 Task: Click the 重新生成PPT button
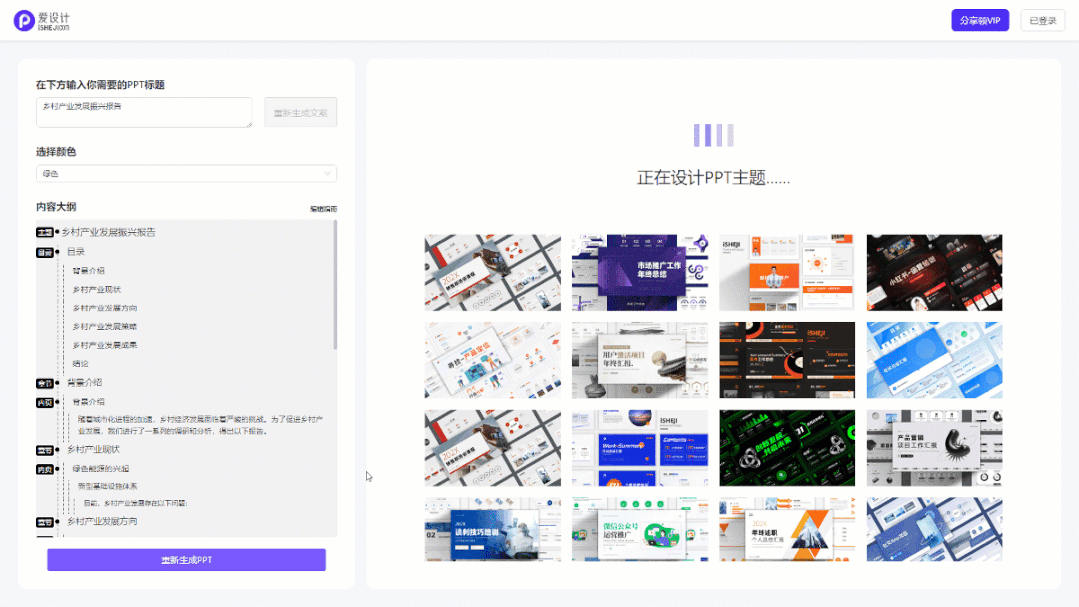point(186,560)
